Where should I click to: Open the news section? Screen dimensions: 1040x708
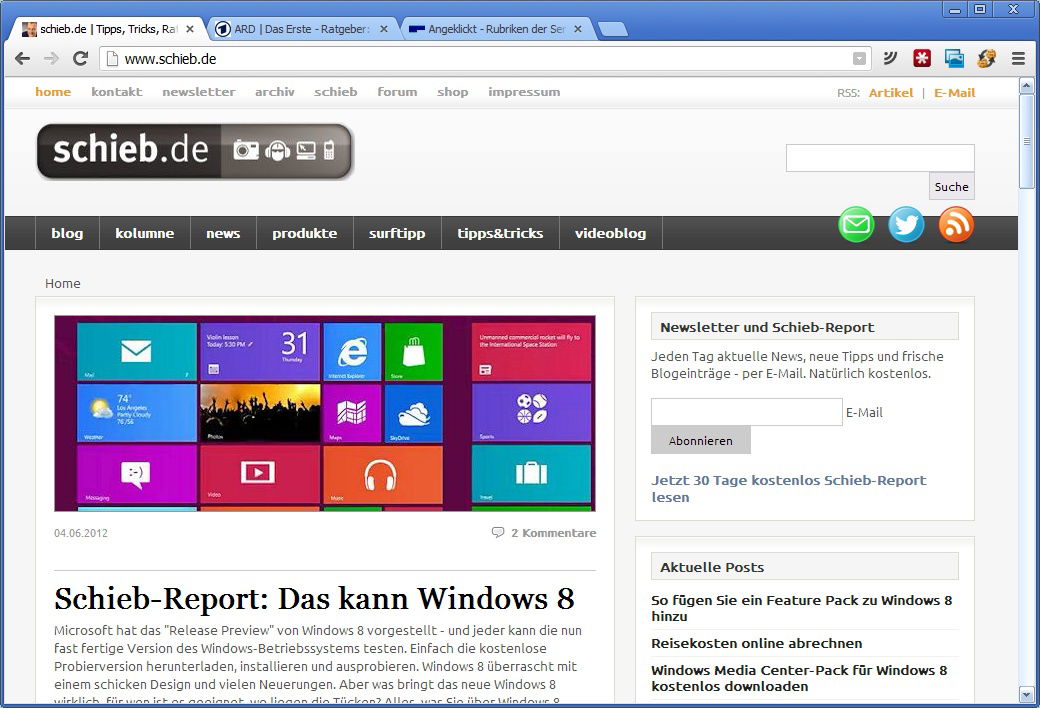point(223,233)
